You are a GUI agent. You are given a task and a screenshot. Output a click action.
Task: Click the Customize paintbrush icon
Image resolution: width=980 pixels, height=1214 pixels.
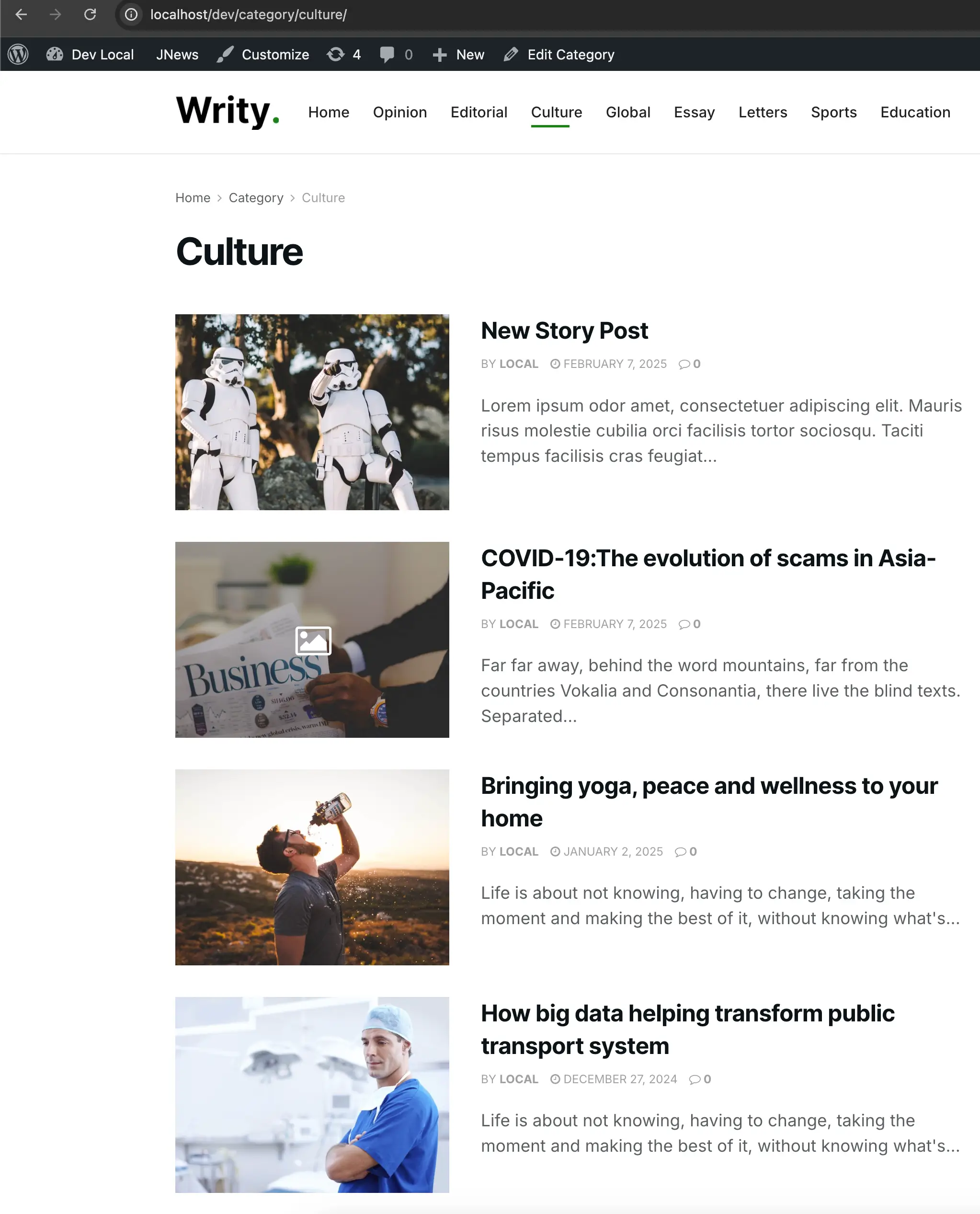tap(225, 54)
